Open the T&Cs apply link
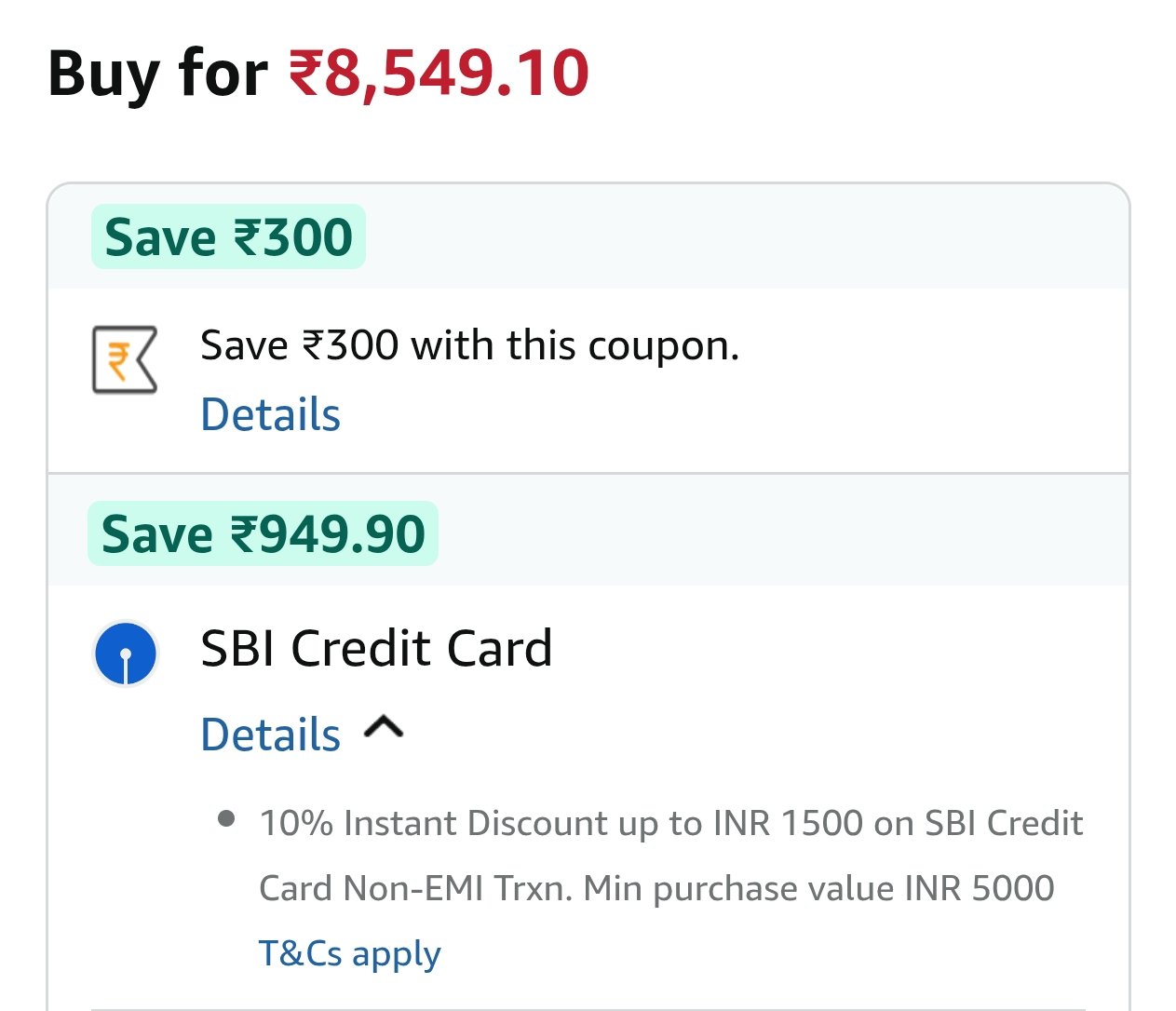Viewport: 1176px width, 1011px height. click(x=349, y=953)
